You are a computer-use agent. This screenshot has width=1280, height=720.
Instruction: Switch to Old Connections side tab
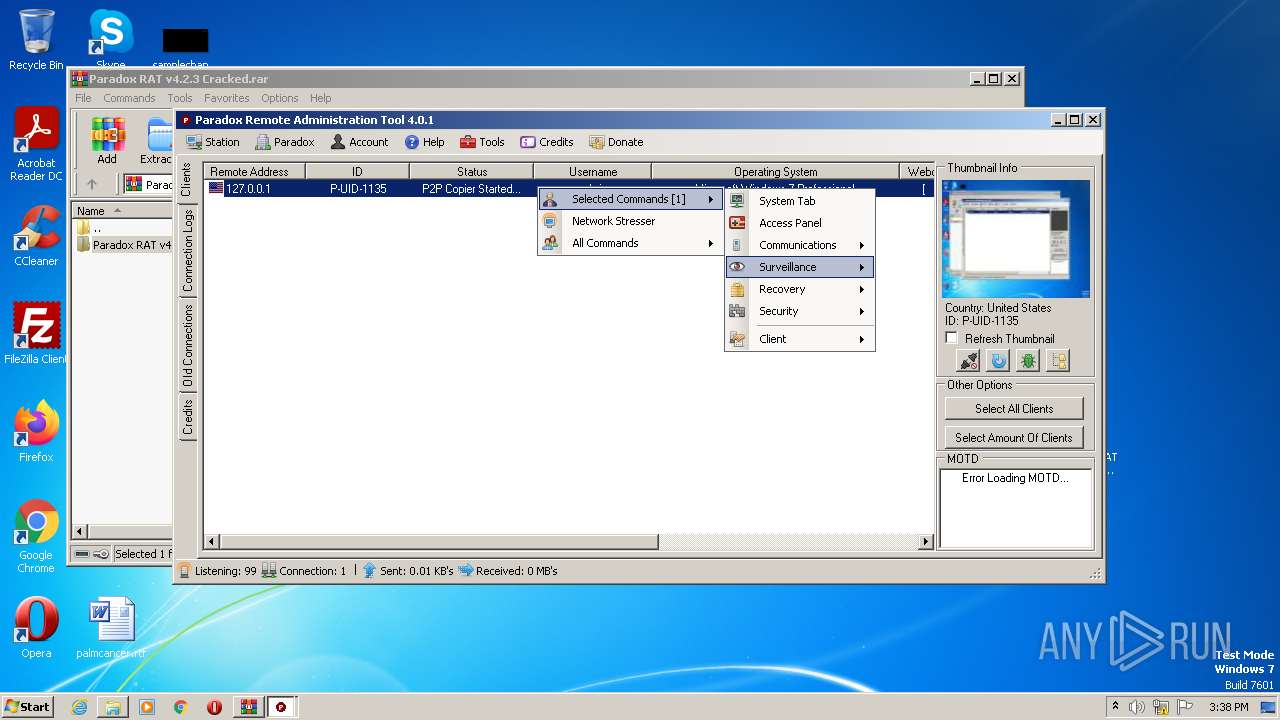click(x=187, y=345)
